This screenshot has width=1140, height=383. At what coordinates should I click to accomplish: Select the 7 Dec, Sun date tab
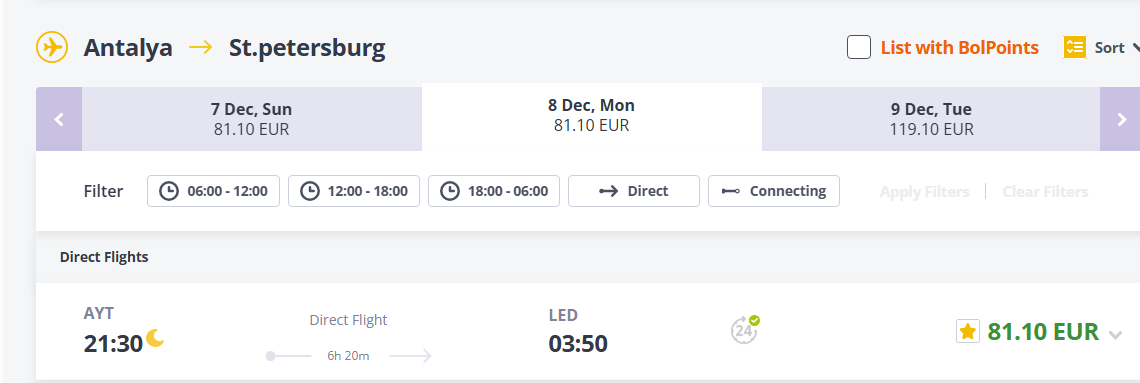tap(252, 119)
